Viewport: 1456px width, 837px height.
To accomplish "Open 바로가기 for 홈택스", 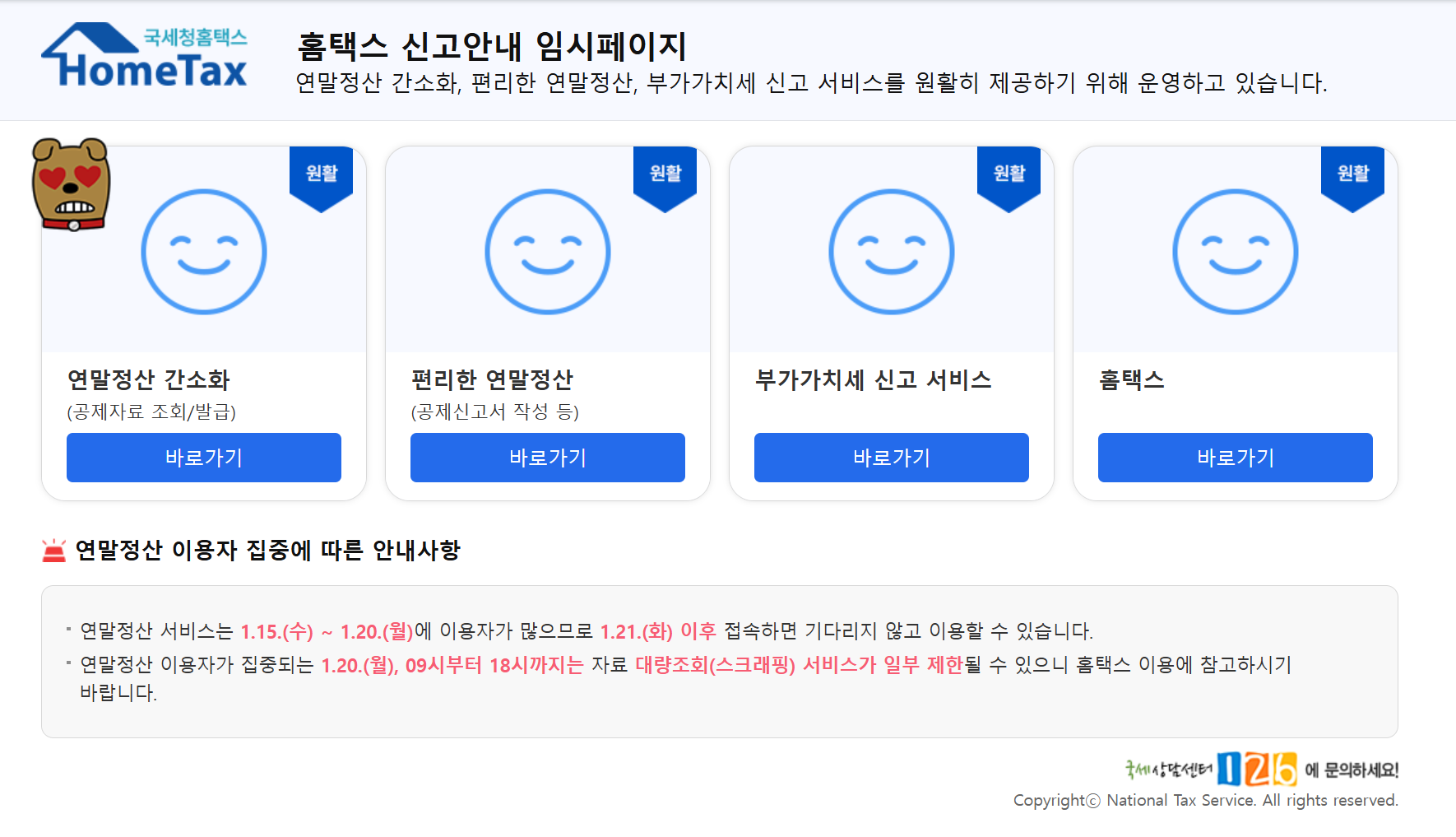I will point(1236,458).
